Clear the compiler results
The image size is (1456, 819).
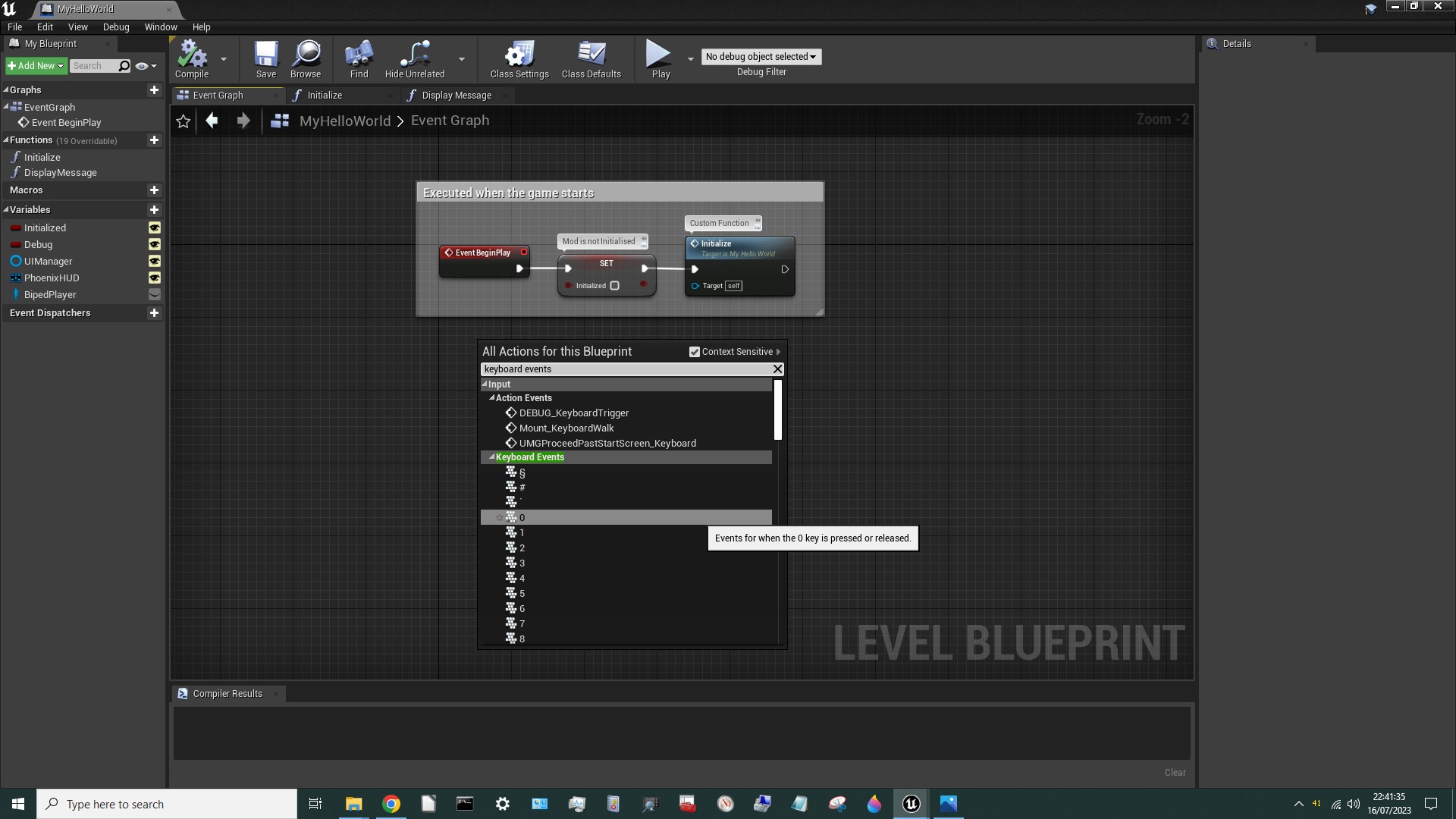pos(1175,773)
